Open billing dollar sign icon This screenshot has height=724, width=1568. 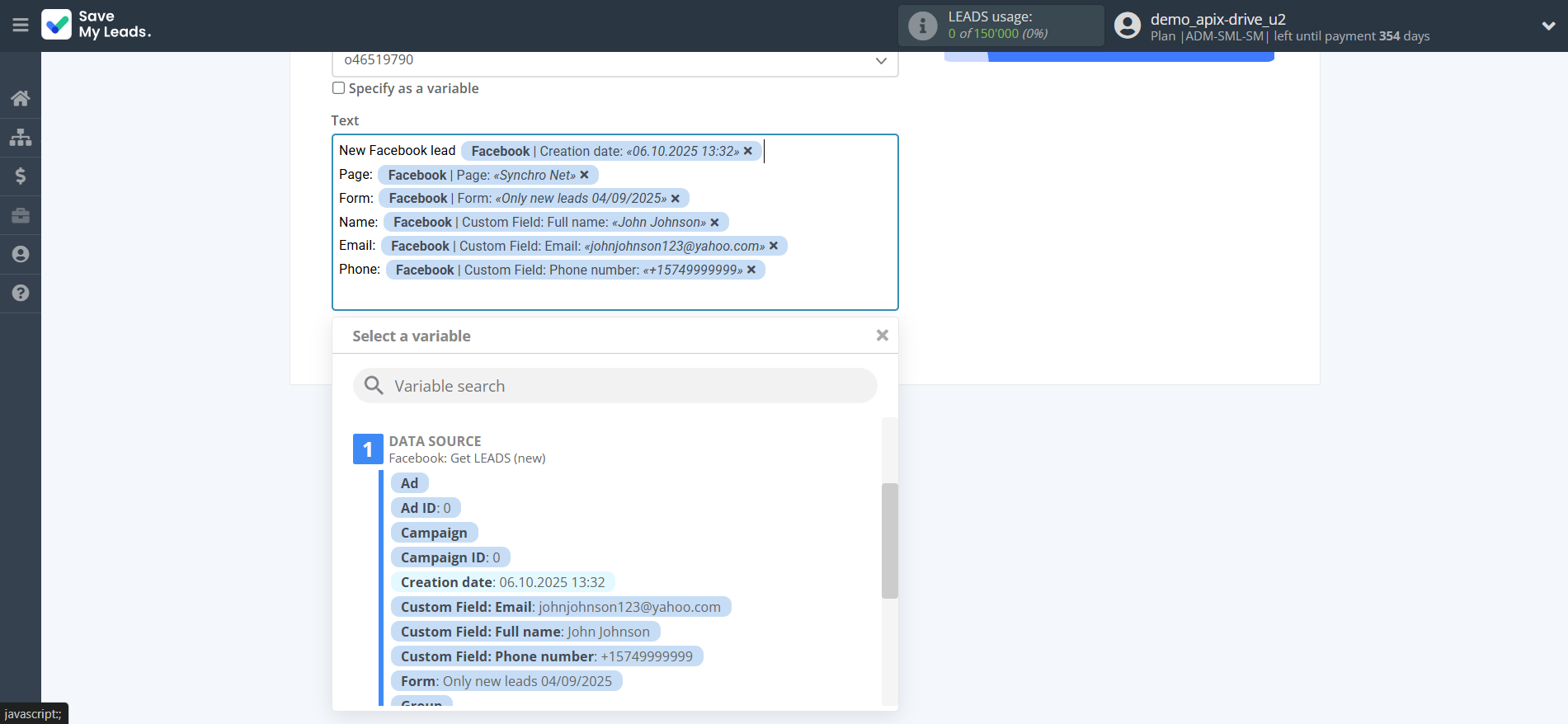click(21, 176)
